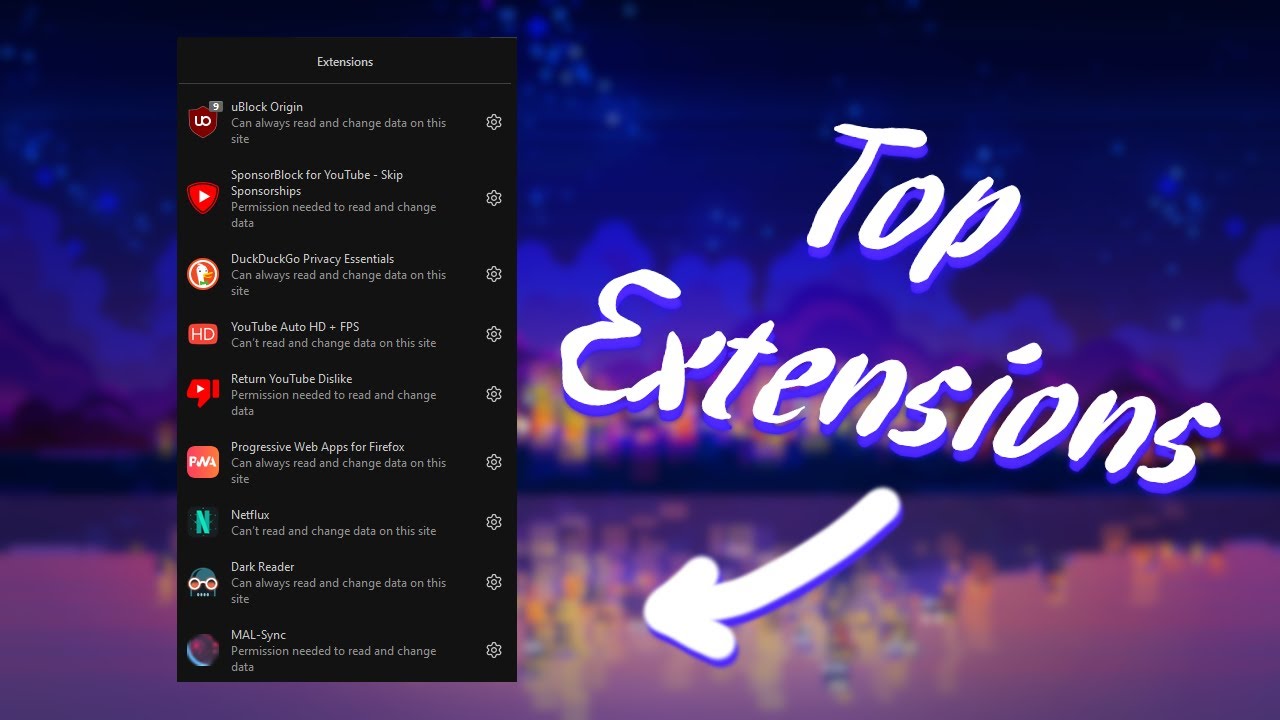Screen dimensions: 1280x720
Task: Open settings gear for Progressive Web Apps
Action: point(494,462)
